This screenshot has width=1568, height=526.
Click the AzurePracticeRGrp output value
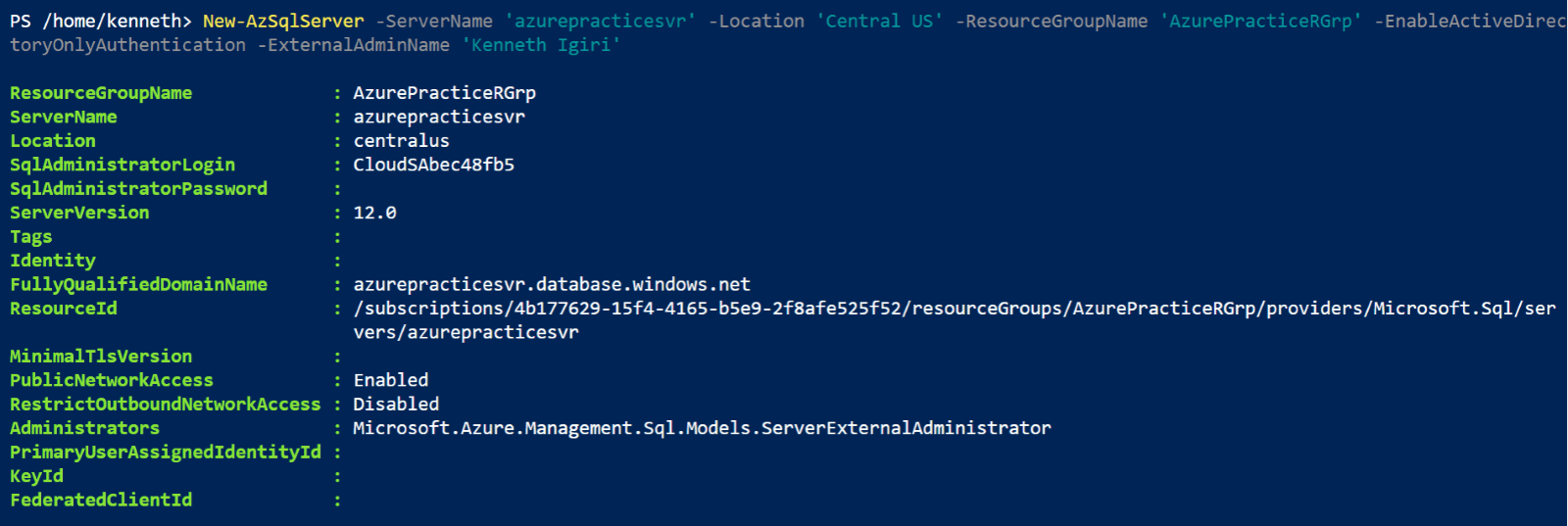click(444, 93)
